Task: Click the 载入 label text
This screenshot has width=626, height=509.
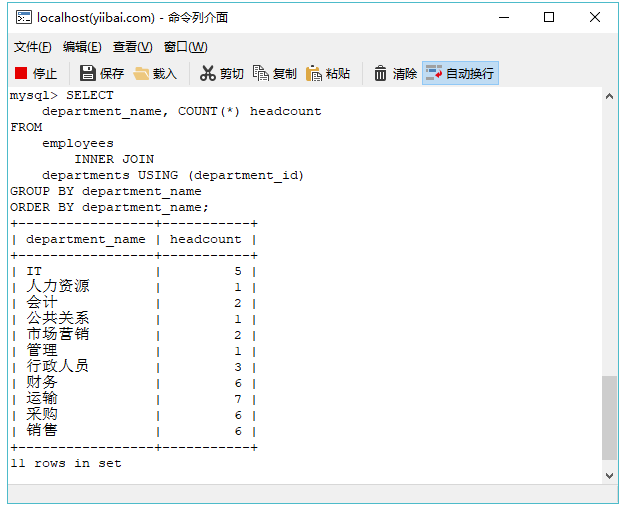Action: (165, 73)
